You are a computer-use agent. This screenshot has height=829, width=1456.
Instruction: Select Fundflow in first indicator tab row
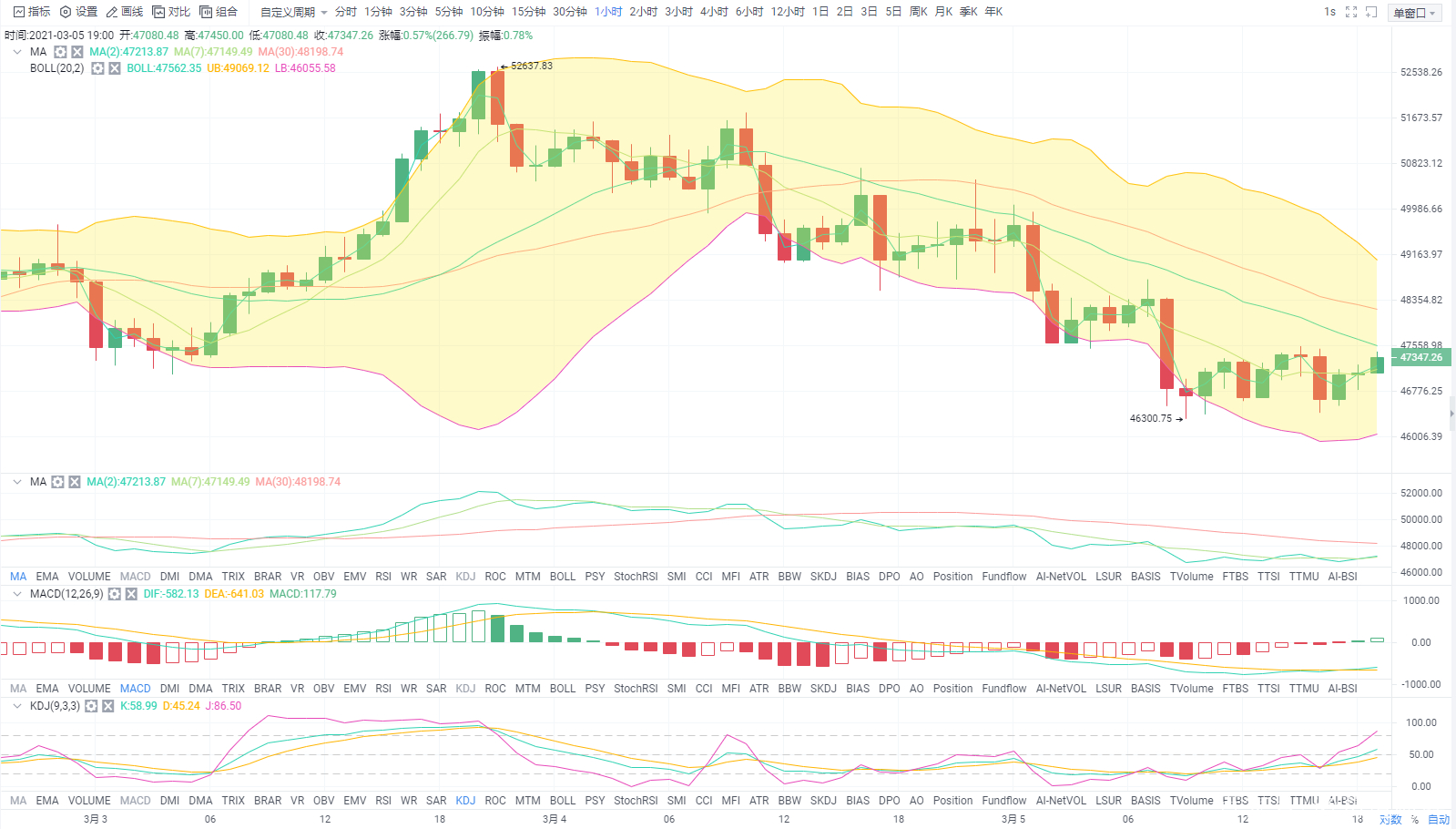1004,577
